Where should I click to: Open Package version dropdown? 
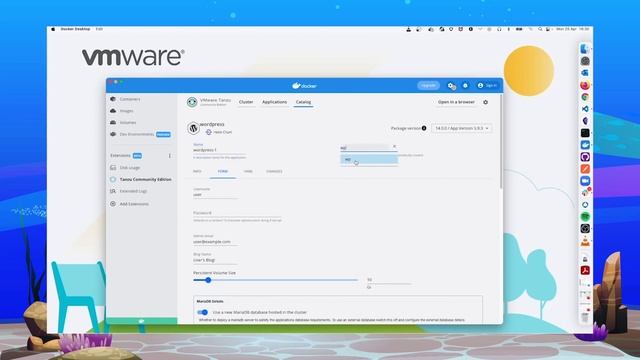pyautogui.click(x=462, y=128)
